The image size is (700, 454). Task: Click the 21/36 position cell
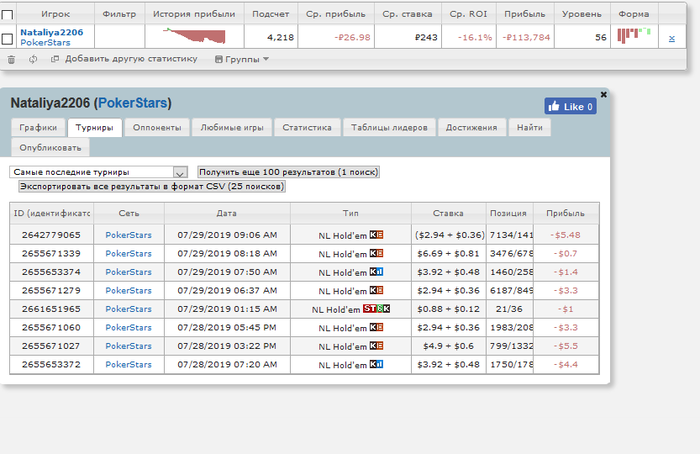coord(509,309)
